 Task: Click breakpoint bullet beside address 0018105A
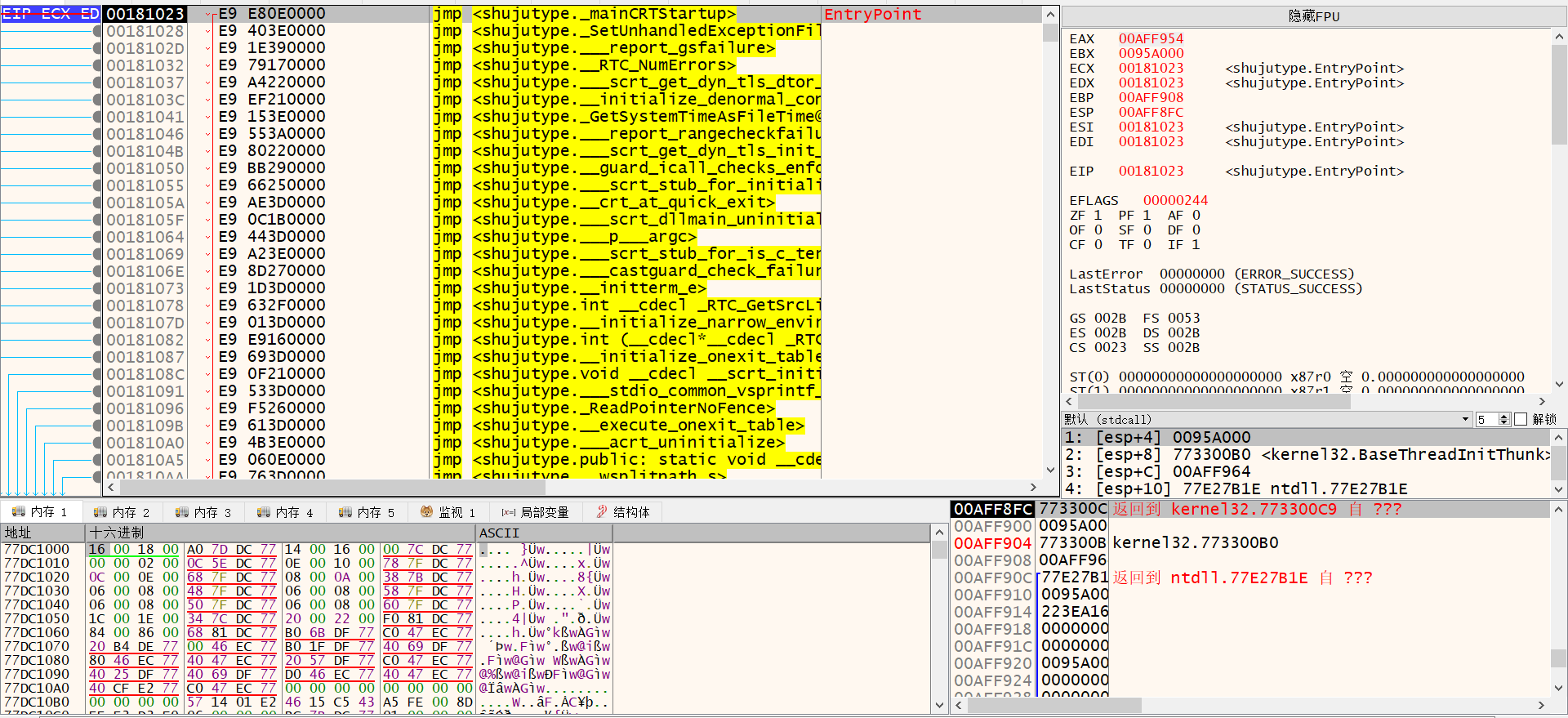(x=97, y=203)
